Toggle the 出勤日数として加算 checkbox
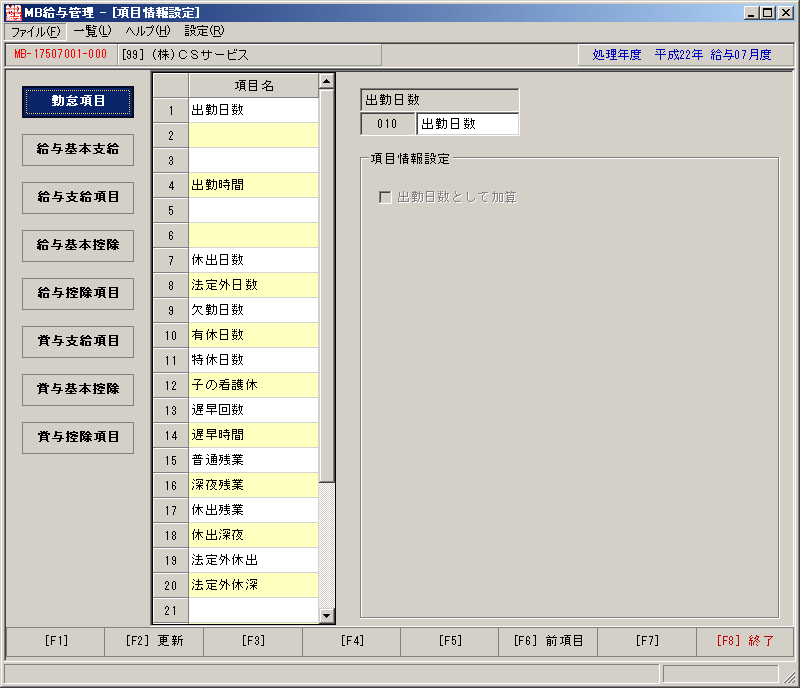This screenshot has height=688, width=800. tap(385, 197)
